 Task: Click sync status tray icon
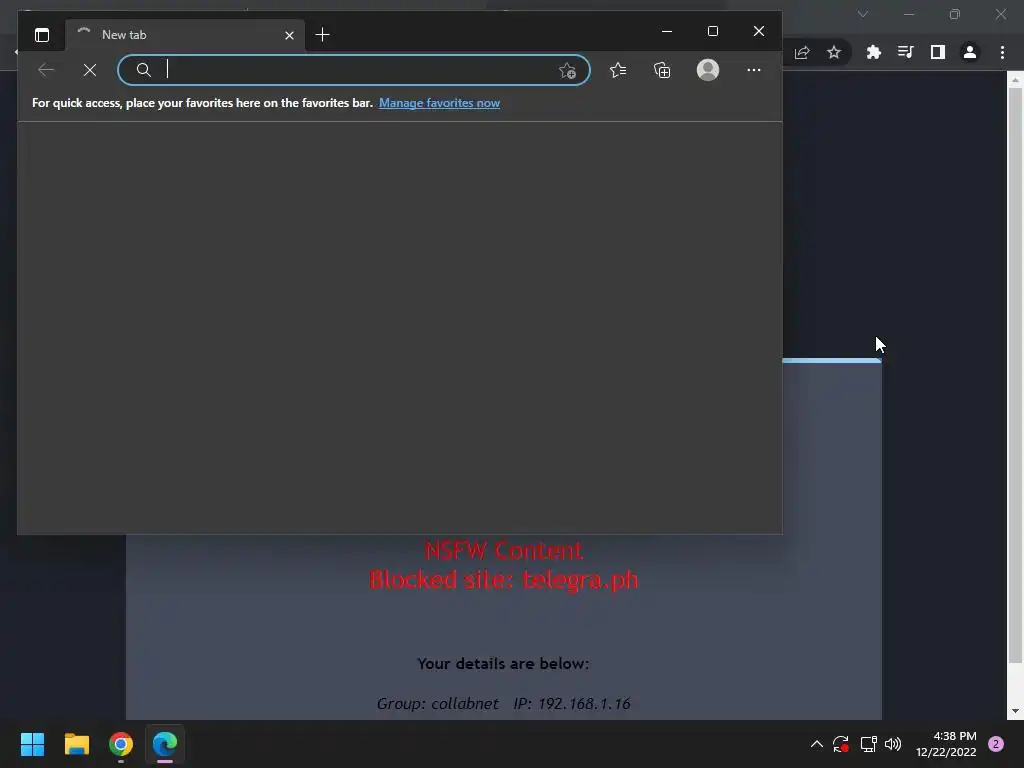tap(841, 744)
